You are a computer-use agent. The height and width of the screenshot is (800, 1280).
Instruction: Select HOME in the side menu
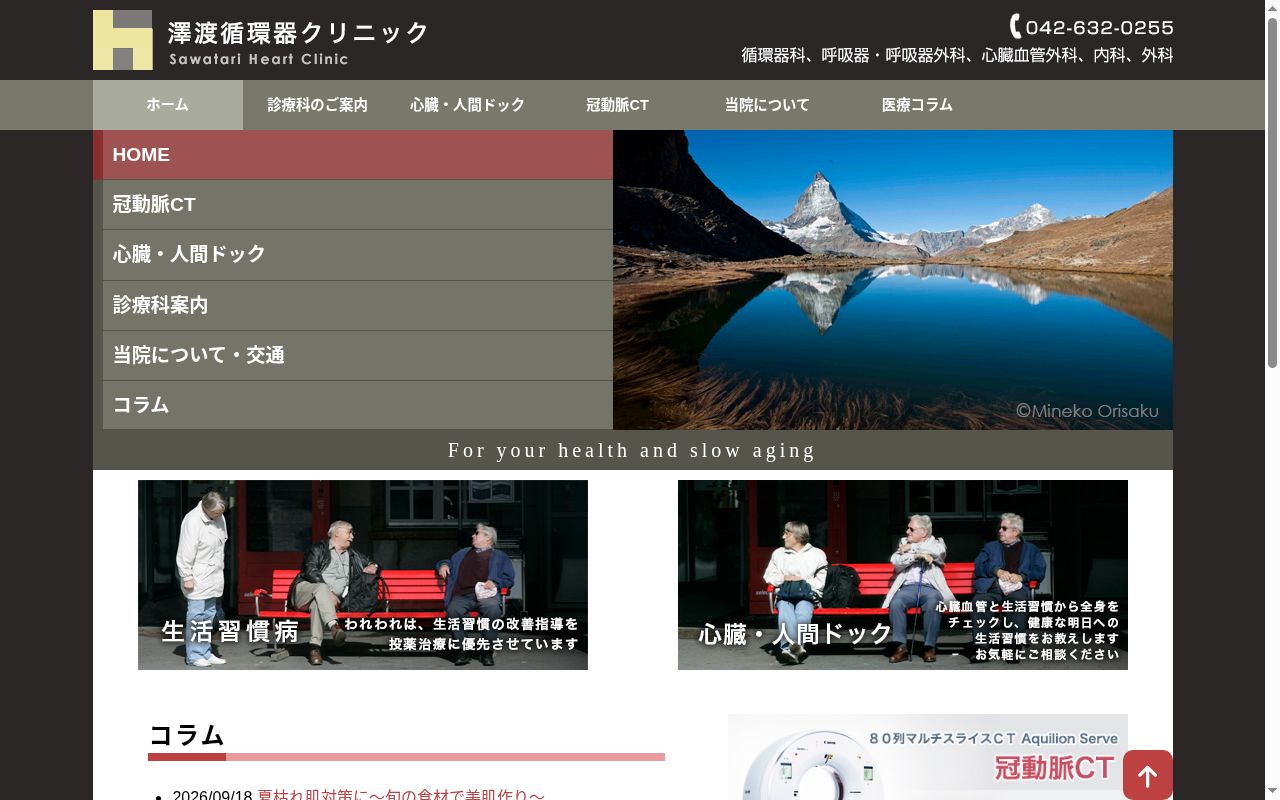(353, 155)
